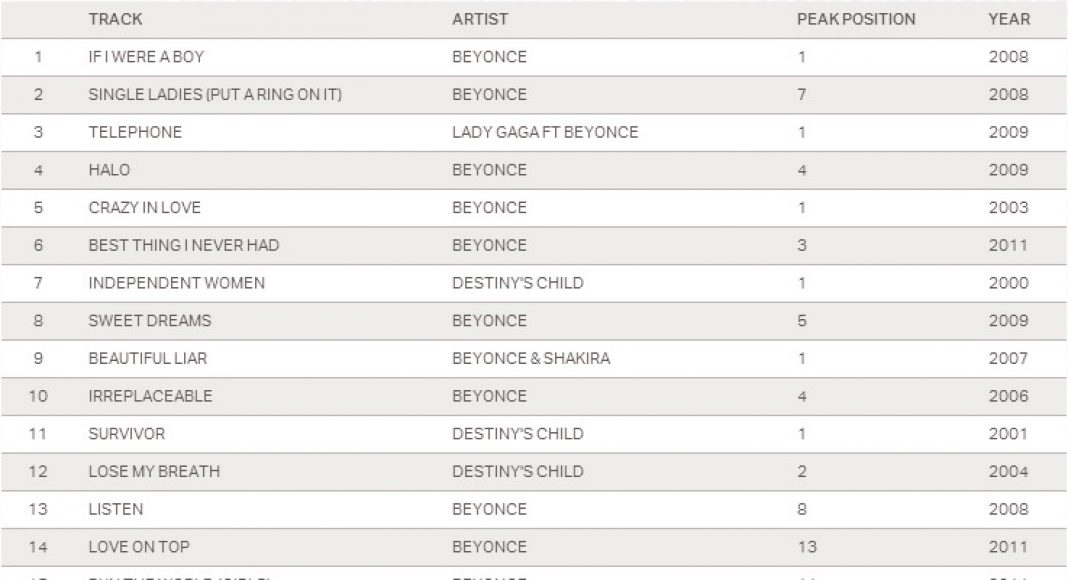The width and height of the screenshot is (1068, 580).
Task: Click the TRACK column header
Action: coord(113,19)
